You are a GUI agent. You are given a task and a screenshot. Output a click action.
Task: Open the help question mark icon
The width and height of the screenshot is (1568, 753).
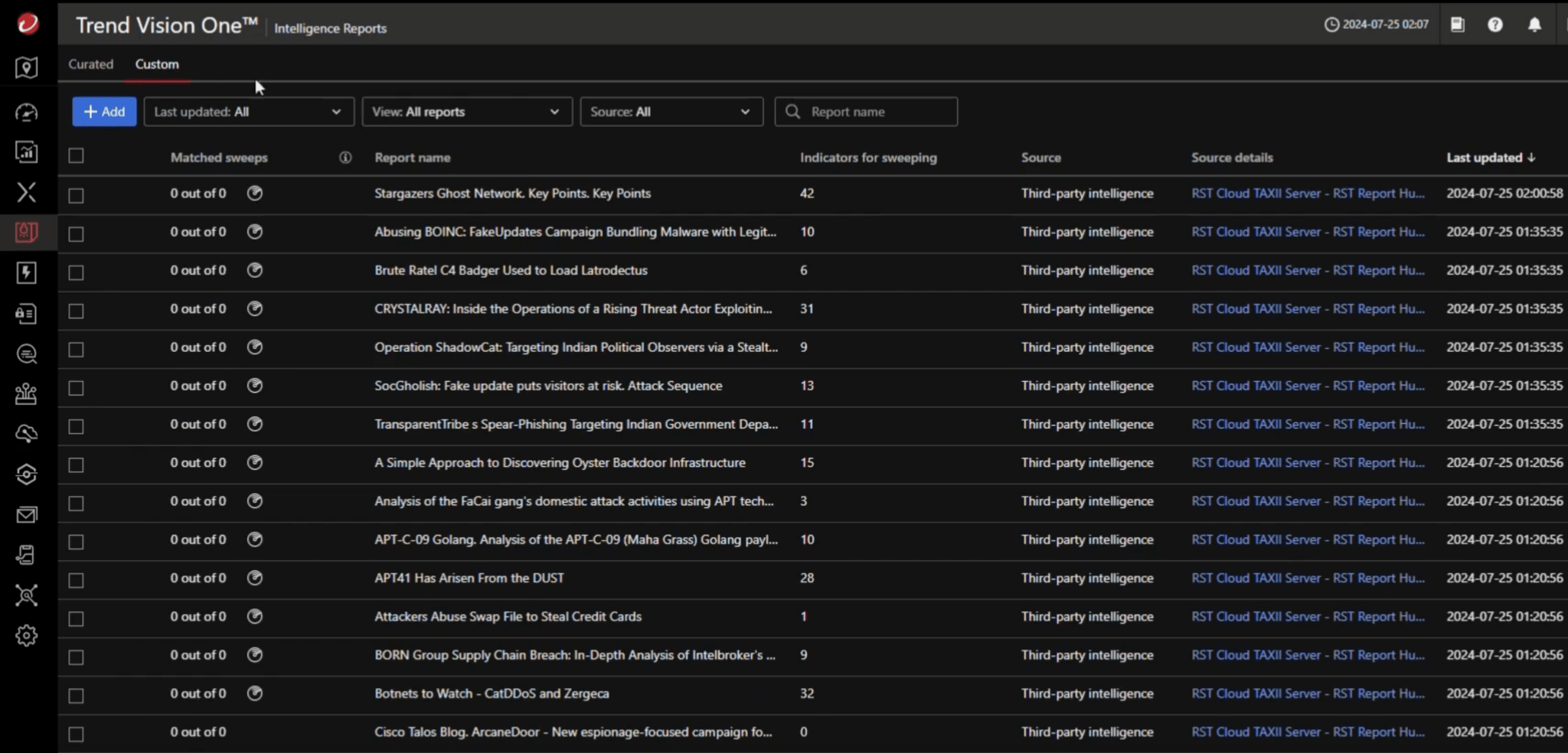(1494, 24)
